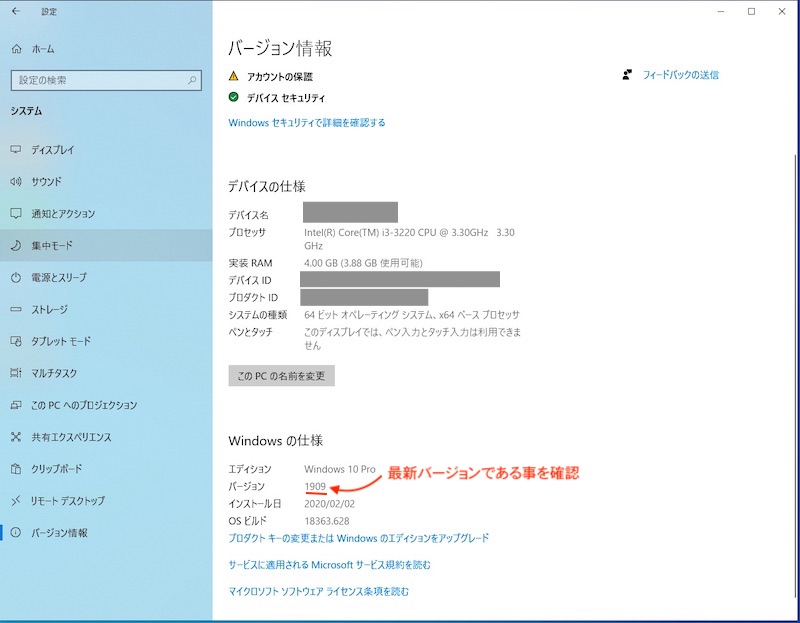Open 共有エクスペリエンス page
The width and height of the screenshot is (800, 623).
tap(71, 437)
